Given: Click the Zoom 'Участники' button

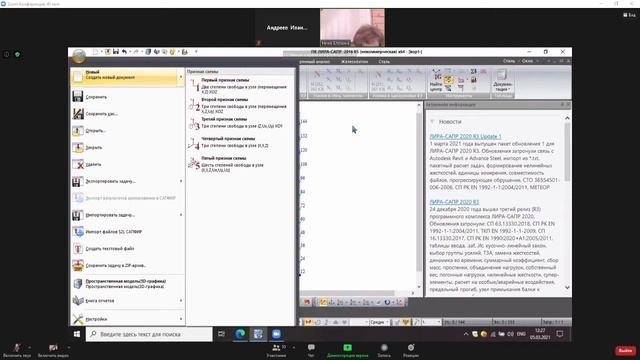Looking at the screenshot, I should pos(277,350).
